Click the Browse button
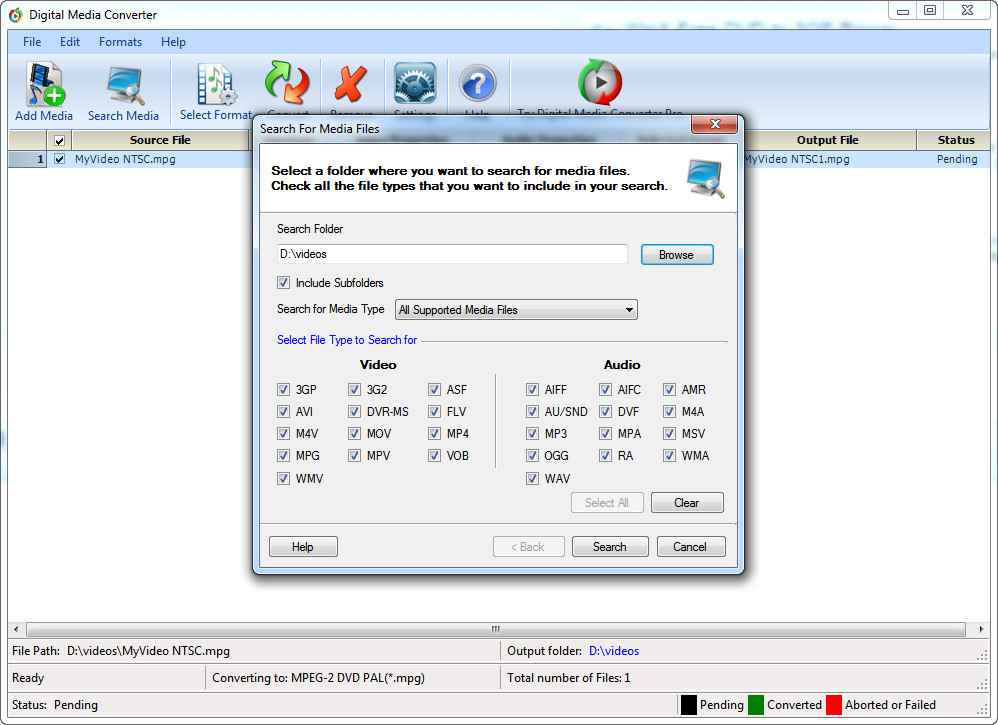Screen dimensions: 998x725 pyautogui.click(x=677, y=255)
